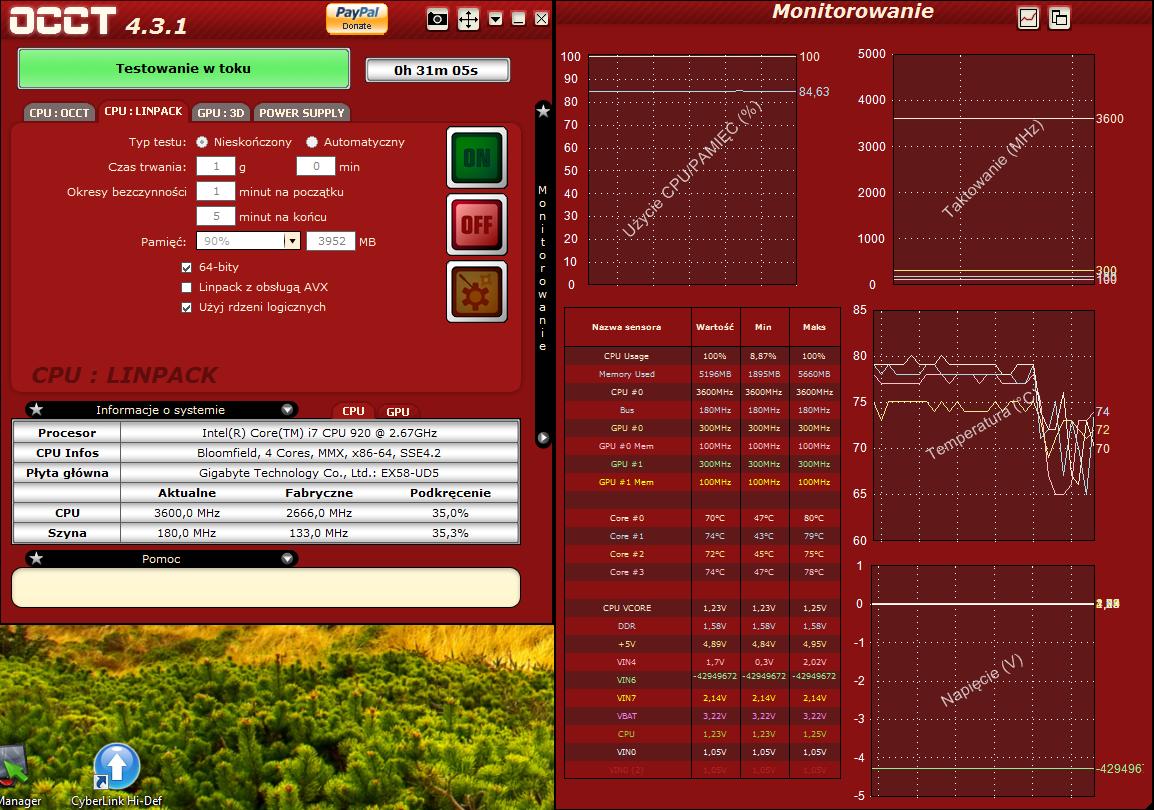
Task: Open CyberLink Hi-Def desktop shortcut
Action: (x=116, y=775)
